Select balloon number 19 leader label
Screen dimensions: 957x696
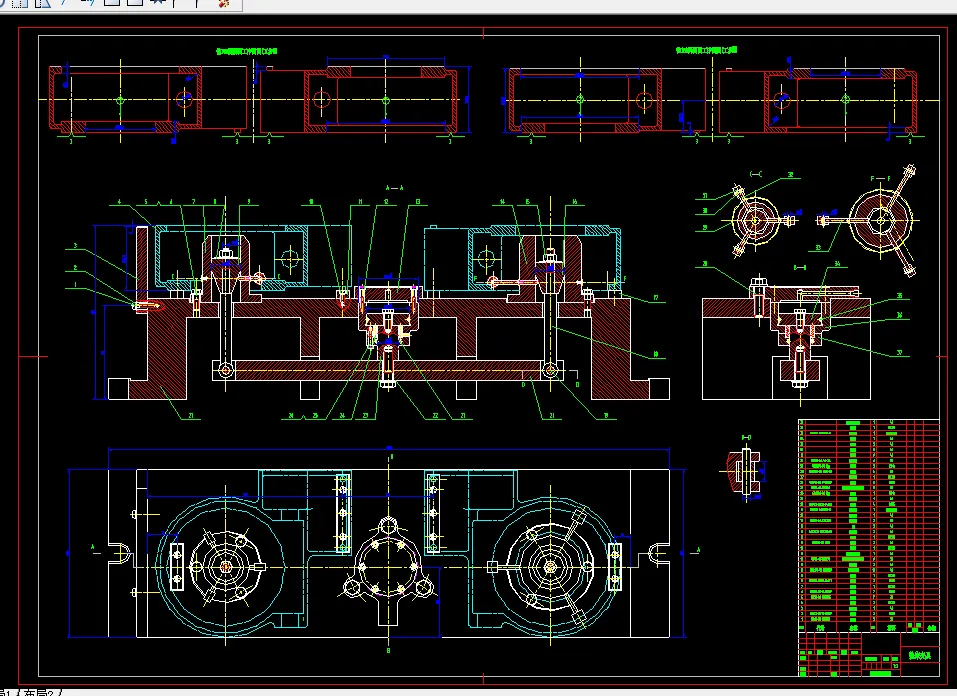[606, 416]
